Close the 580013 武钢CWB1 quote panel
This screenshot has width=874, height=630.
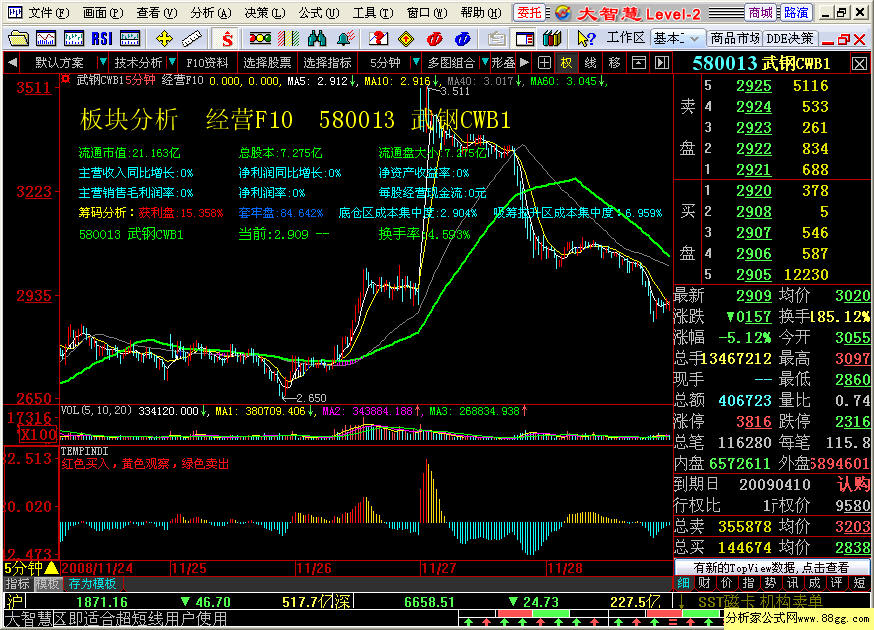[x=859, y=64]
